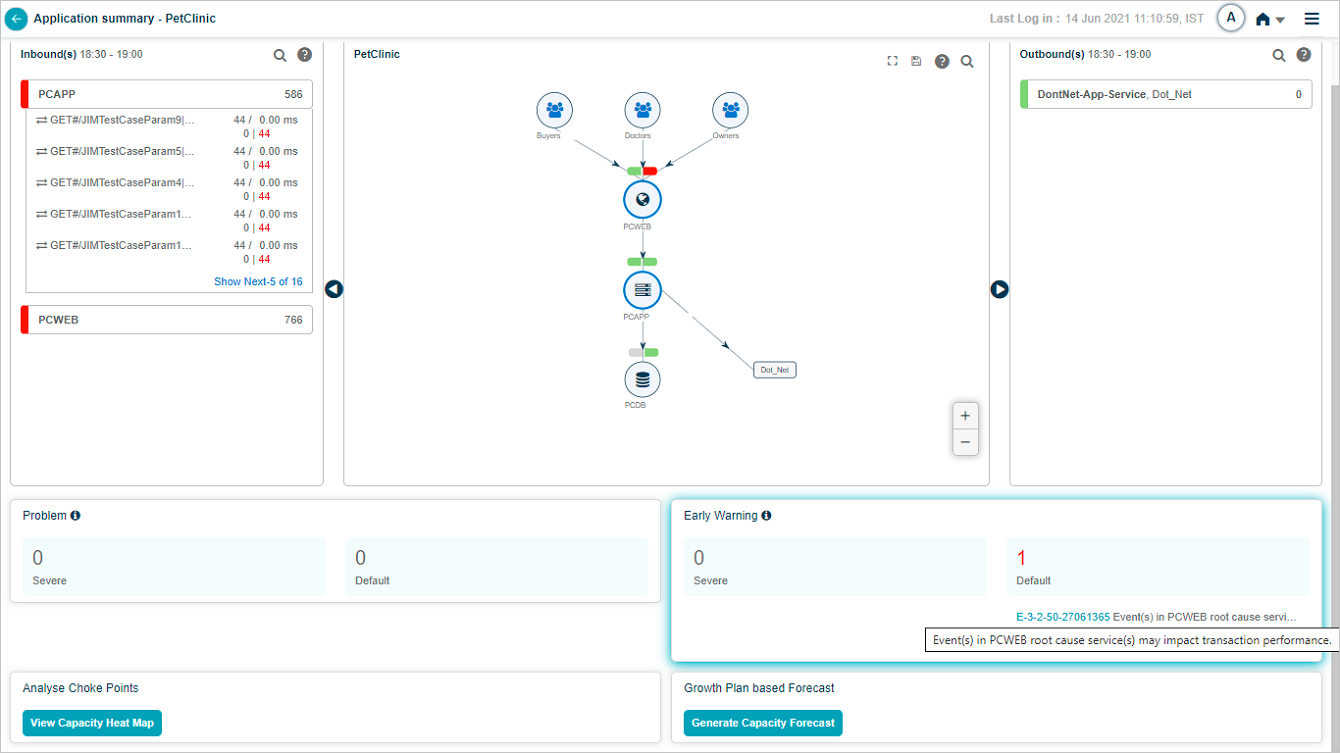Click Generate Capacity Forecast button
The width and height of the screenshot is (1340, 753).
pos(763,723)
